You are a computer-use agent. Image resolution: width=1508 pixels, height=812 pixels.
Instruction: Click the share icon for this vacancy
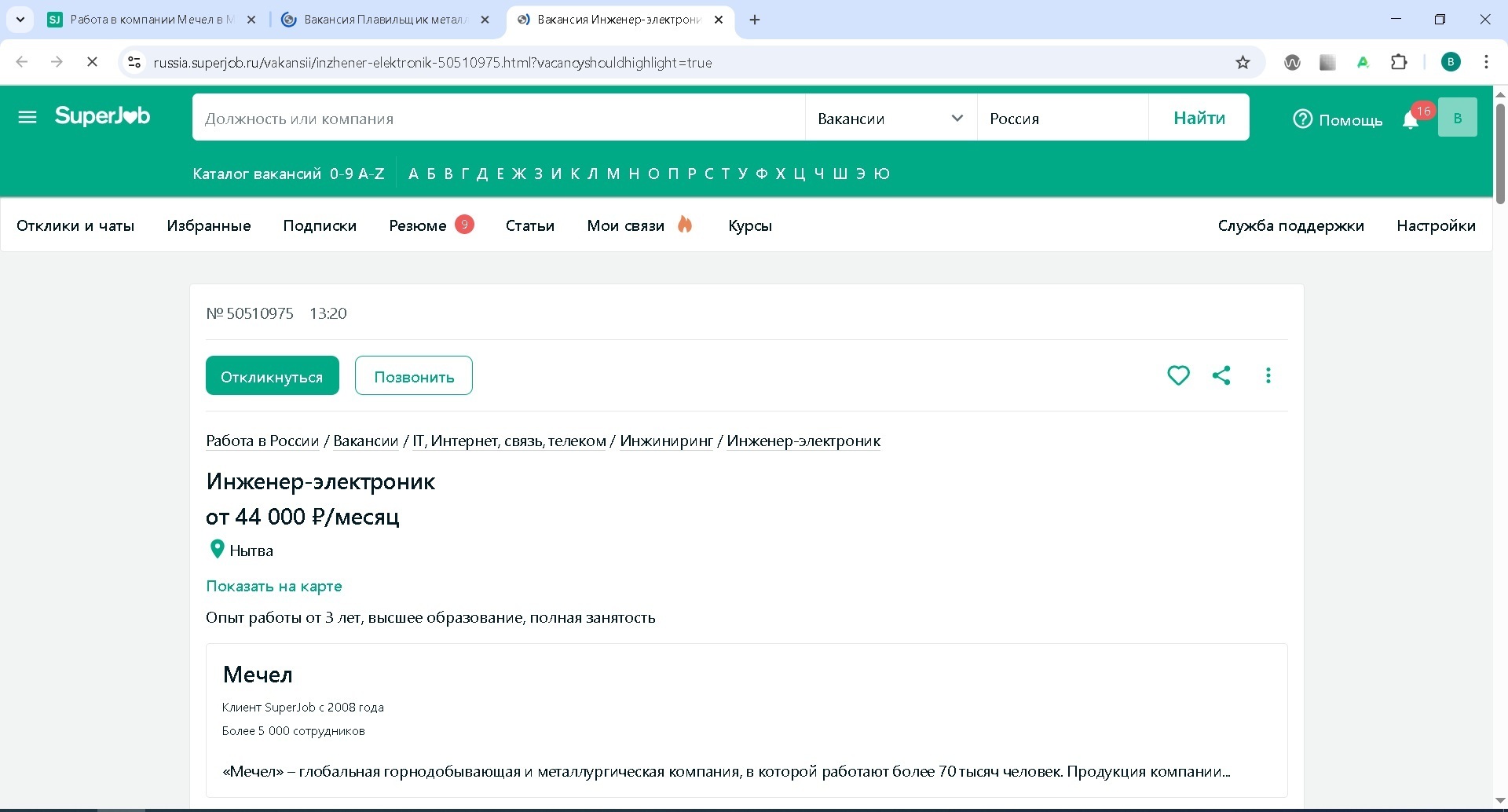(x=1221, y=375)
